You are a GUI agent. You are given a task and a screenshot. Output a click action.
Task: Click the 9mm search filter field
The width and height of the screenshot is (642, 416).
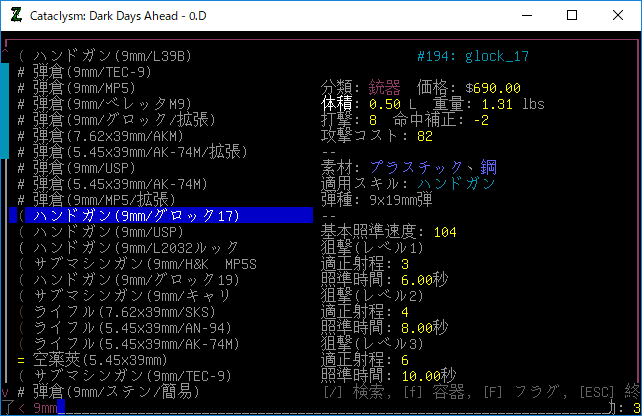[45, 407]
